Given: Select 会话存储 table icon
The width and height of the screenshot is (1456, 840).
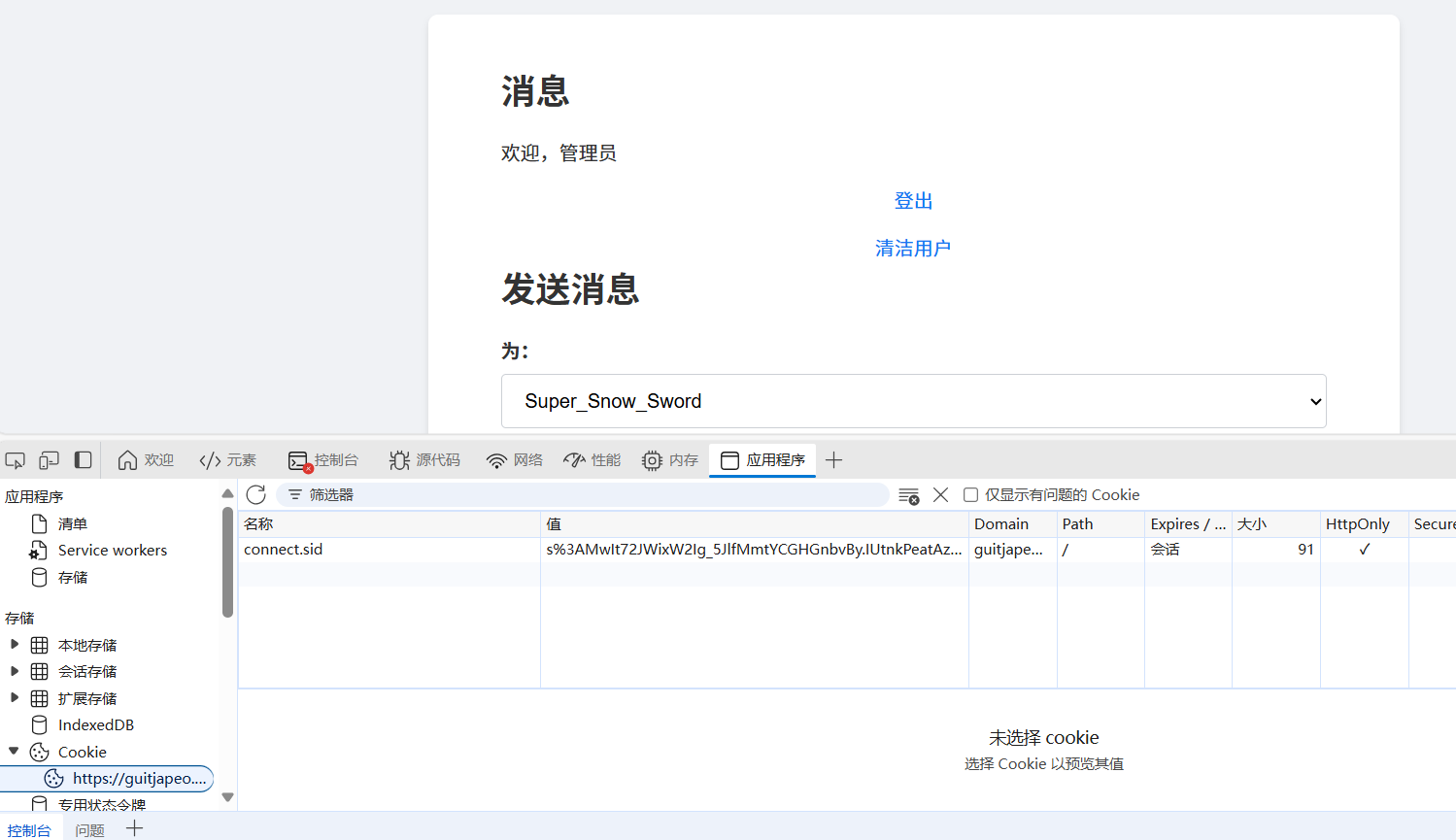Looking at the screenshot, I should pos(40,671).
